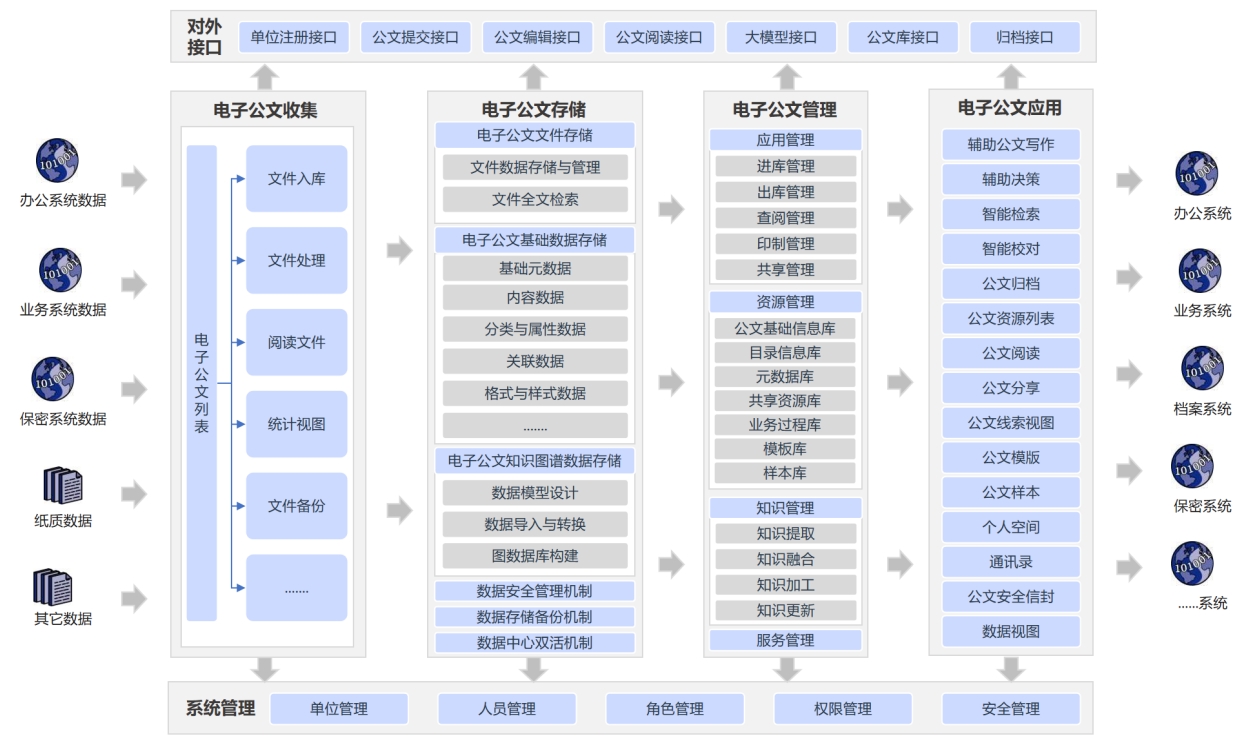Viewport: 1257px width, 741px height.
Task: Select 单位管理 in 系统管理
Action: coord(340,709)
